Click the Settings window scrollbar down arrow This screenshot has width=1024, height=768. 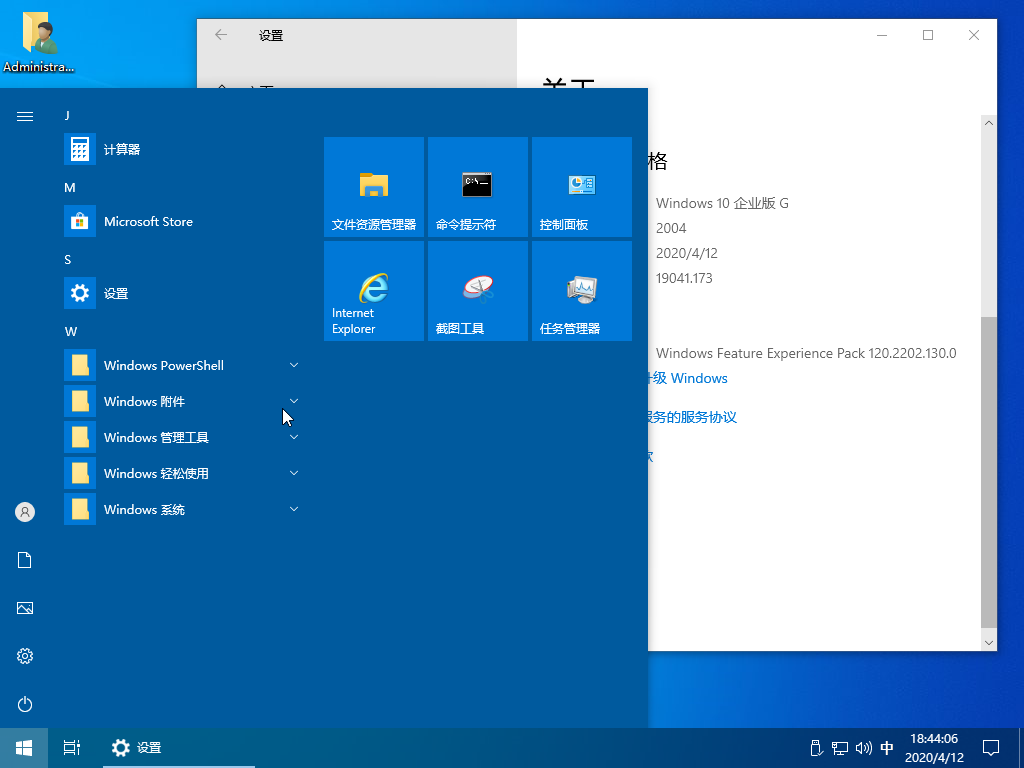click(x=989, y=642)
